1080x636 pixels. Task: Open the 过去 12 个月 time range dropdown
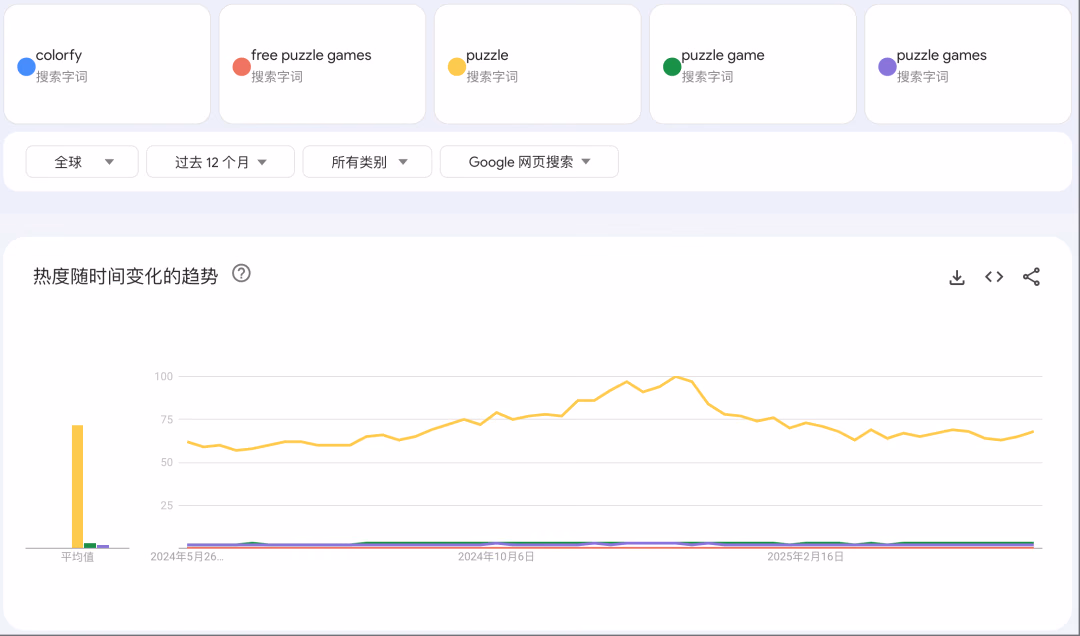[x=220, y=162]
